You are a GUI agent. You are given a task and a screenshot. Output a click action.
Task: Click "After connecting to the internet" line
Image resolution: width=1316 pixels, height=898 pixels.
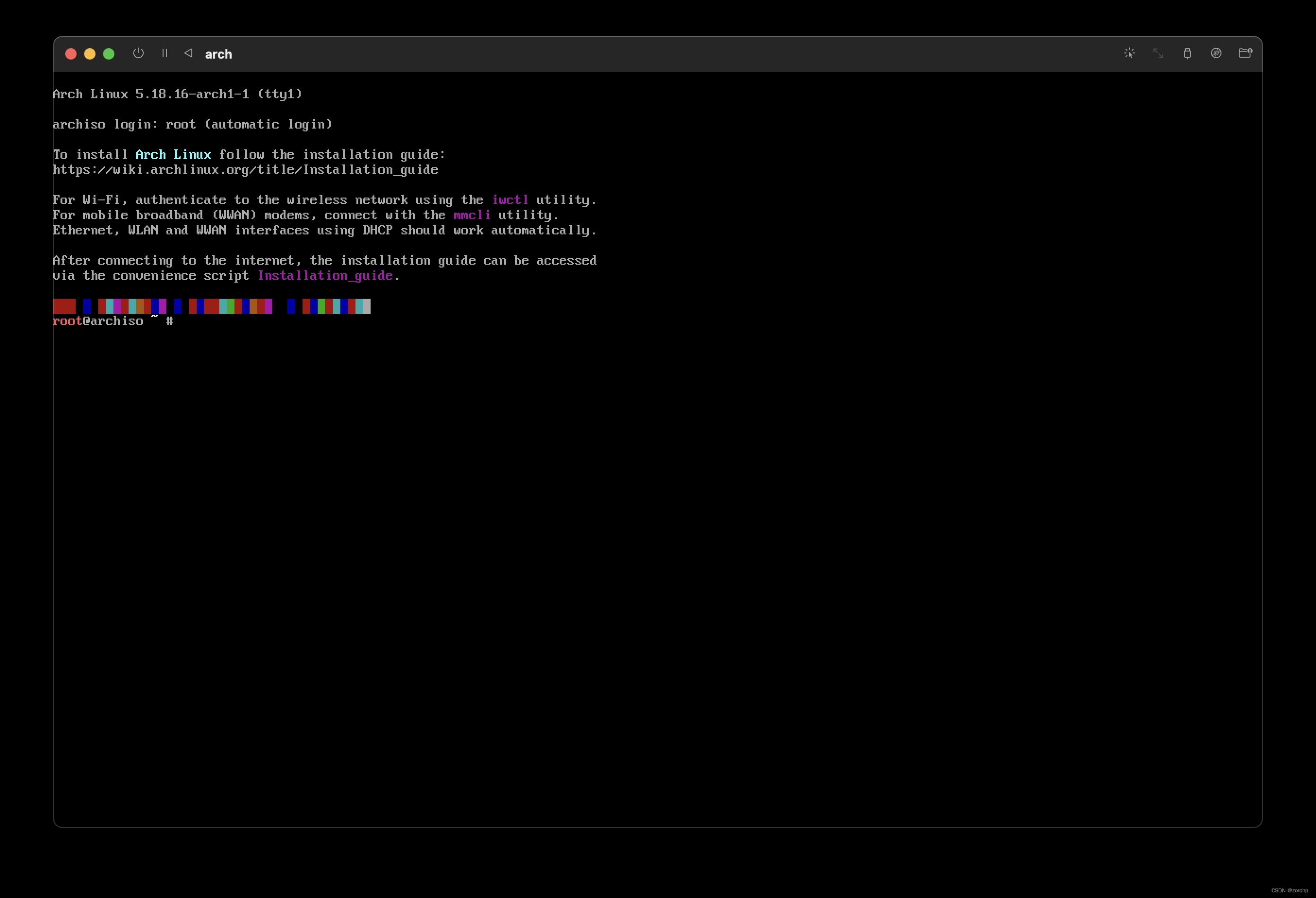coord(324,260)
